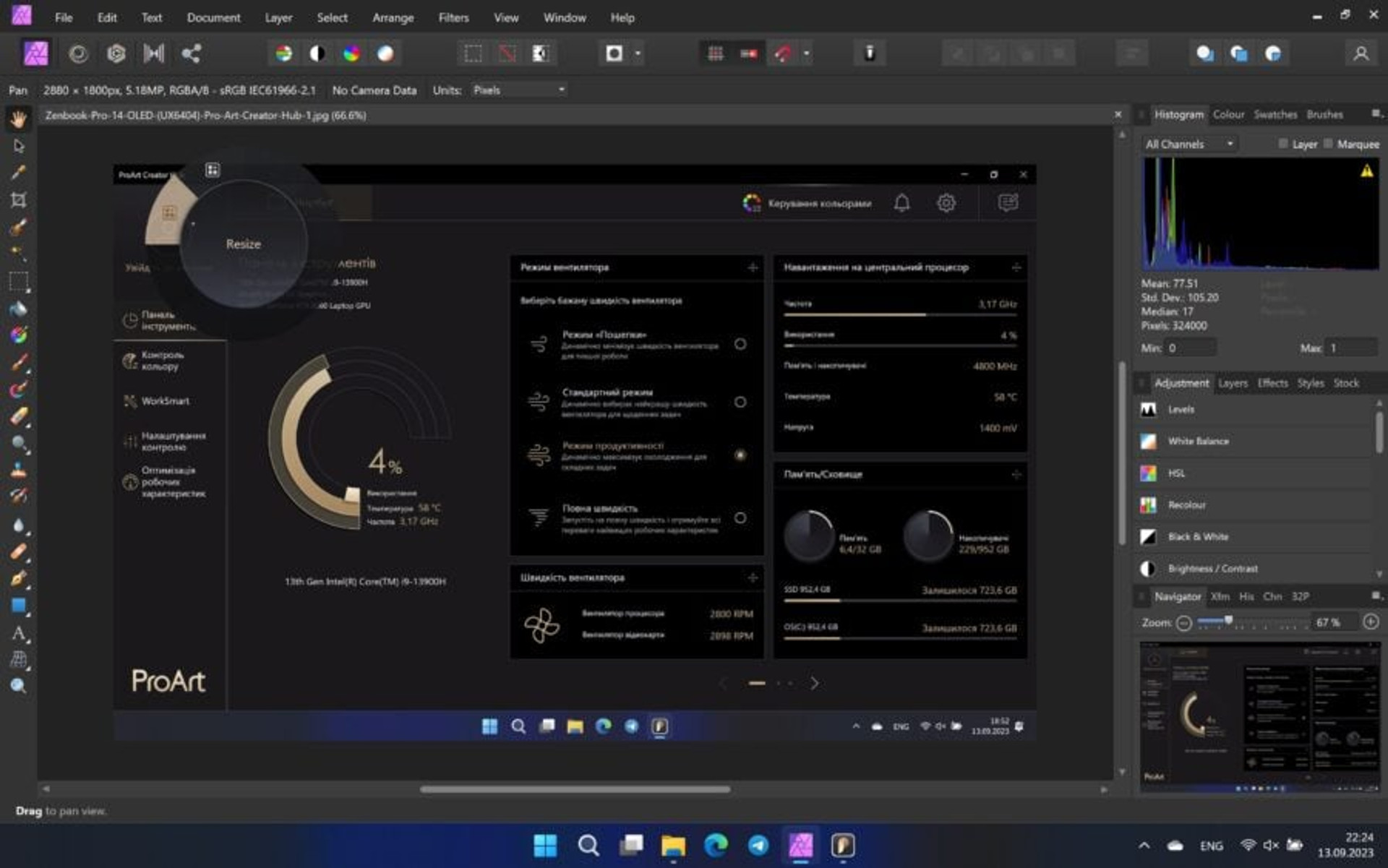Select the Clone Brush tool

19,470
